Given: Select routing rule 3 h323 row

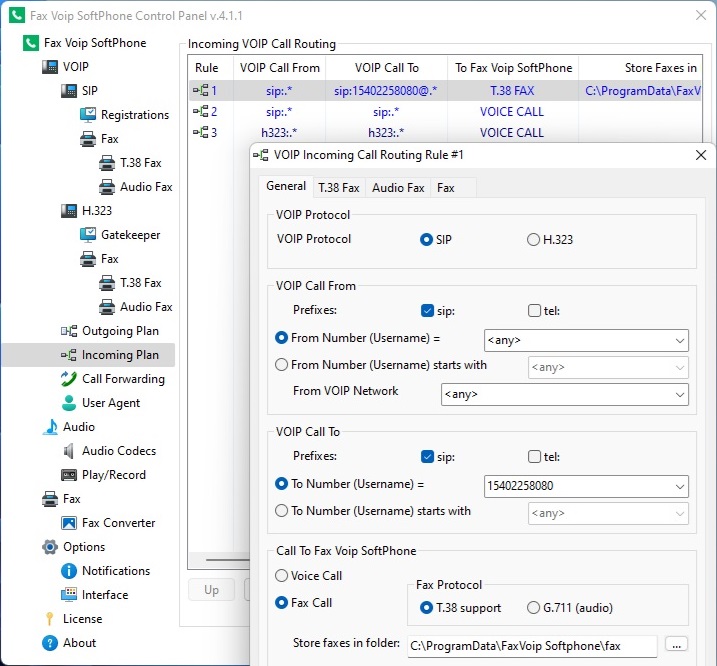Looking at the screenshot, I should [445, 133].
